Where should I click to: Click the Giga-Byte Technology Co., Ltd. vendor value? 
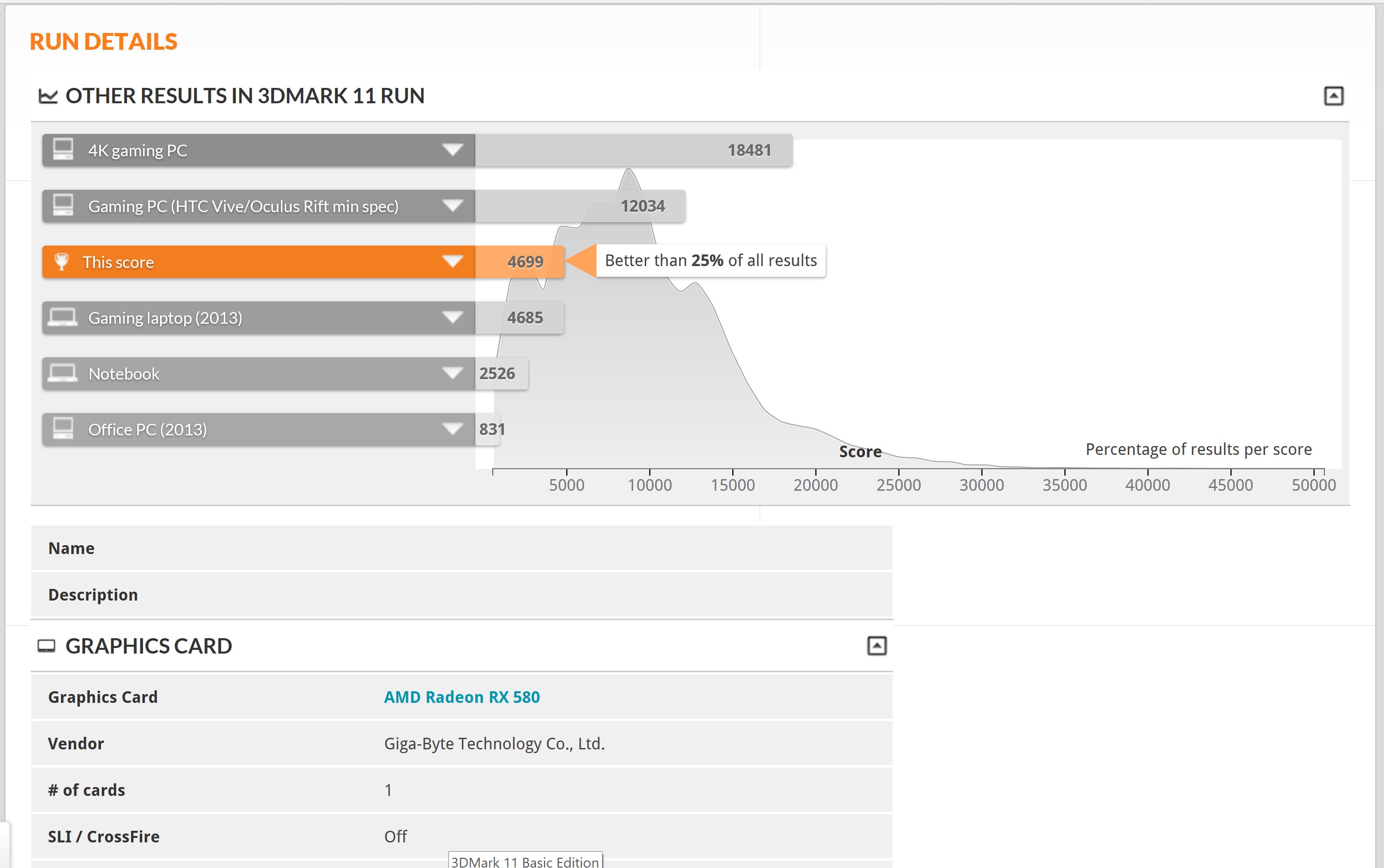[x=494, y=743]
